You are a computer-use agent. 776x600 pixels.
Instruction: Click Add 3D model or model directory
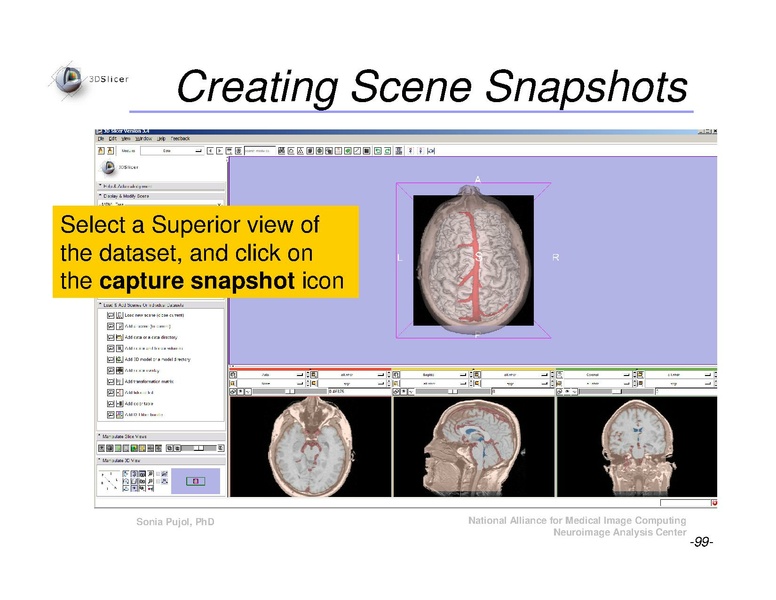click(x=157, y=359)
